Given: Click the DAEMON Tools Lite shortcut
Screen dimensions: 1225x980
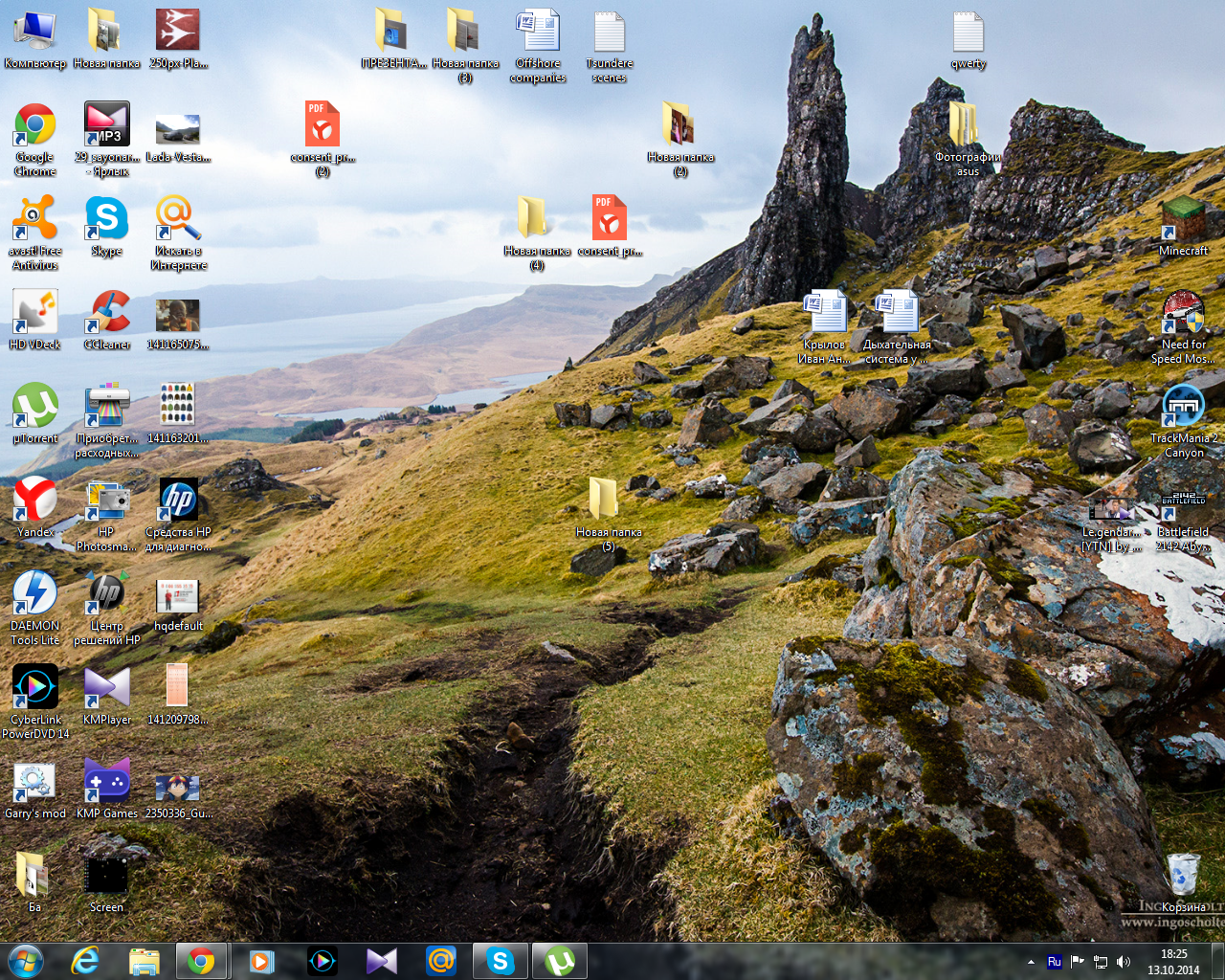Looking at the screenshot, I should [x=35, y=594].
